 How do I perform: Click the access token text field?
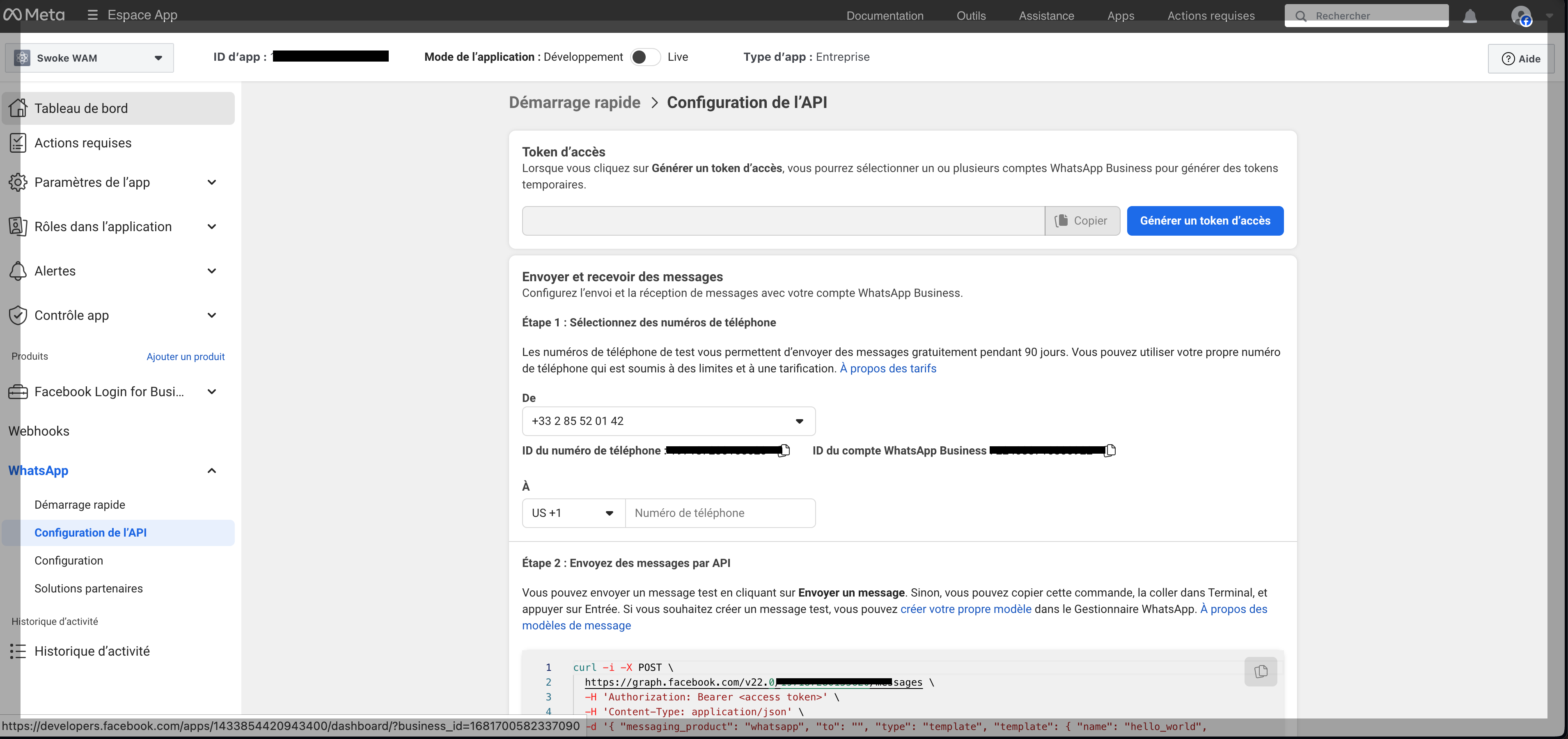coord(784,221)
